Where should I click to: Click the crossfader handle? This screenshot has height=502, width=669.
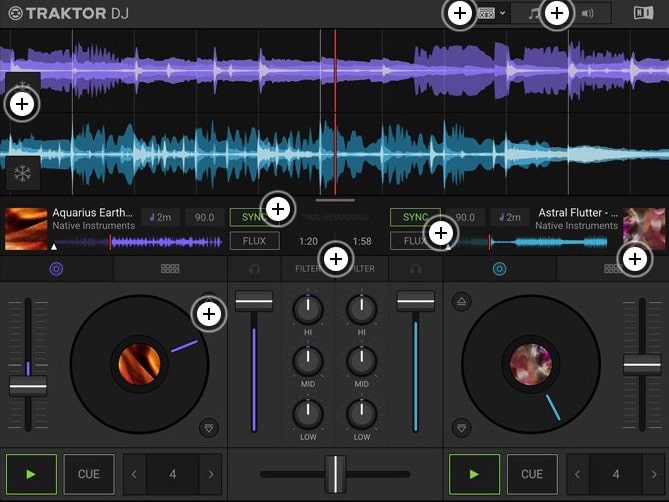(x=335, y=474)
